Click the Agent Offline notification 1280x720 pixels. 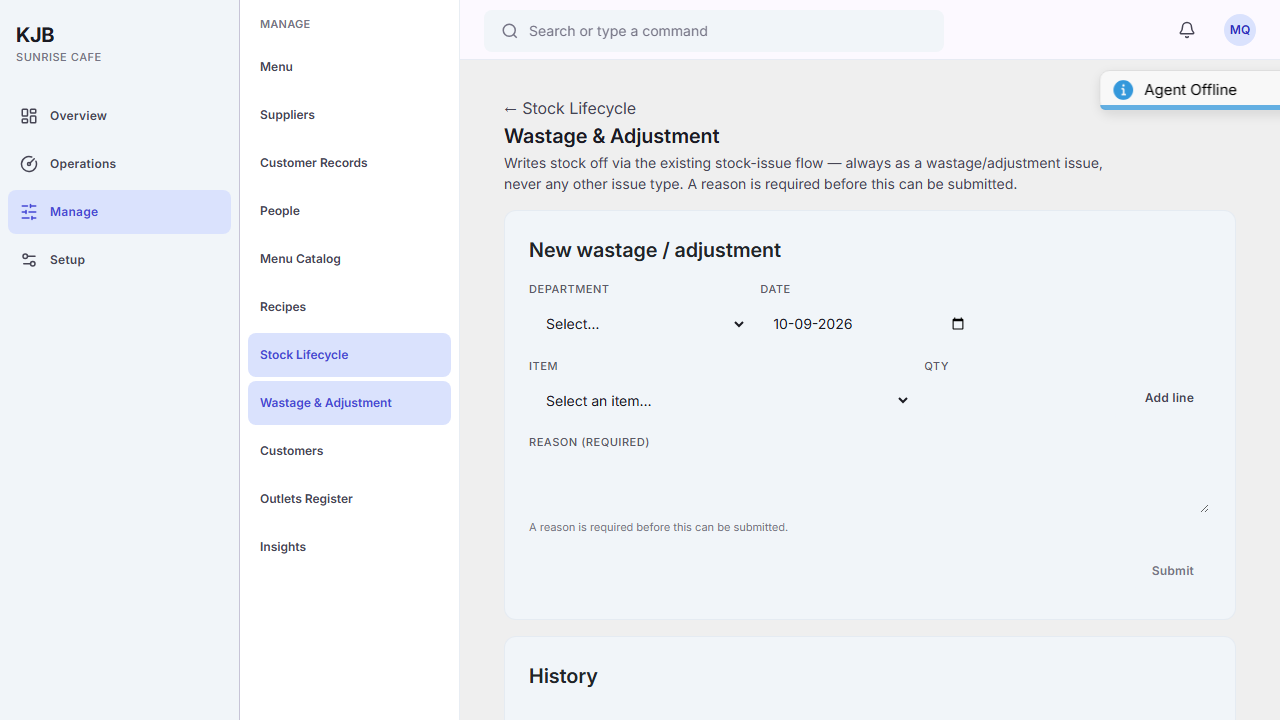click(x=1190, y=90)
